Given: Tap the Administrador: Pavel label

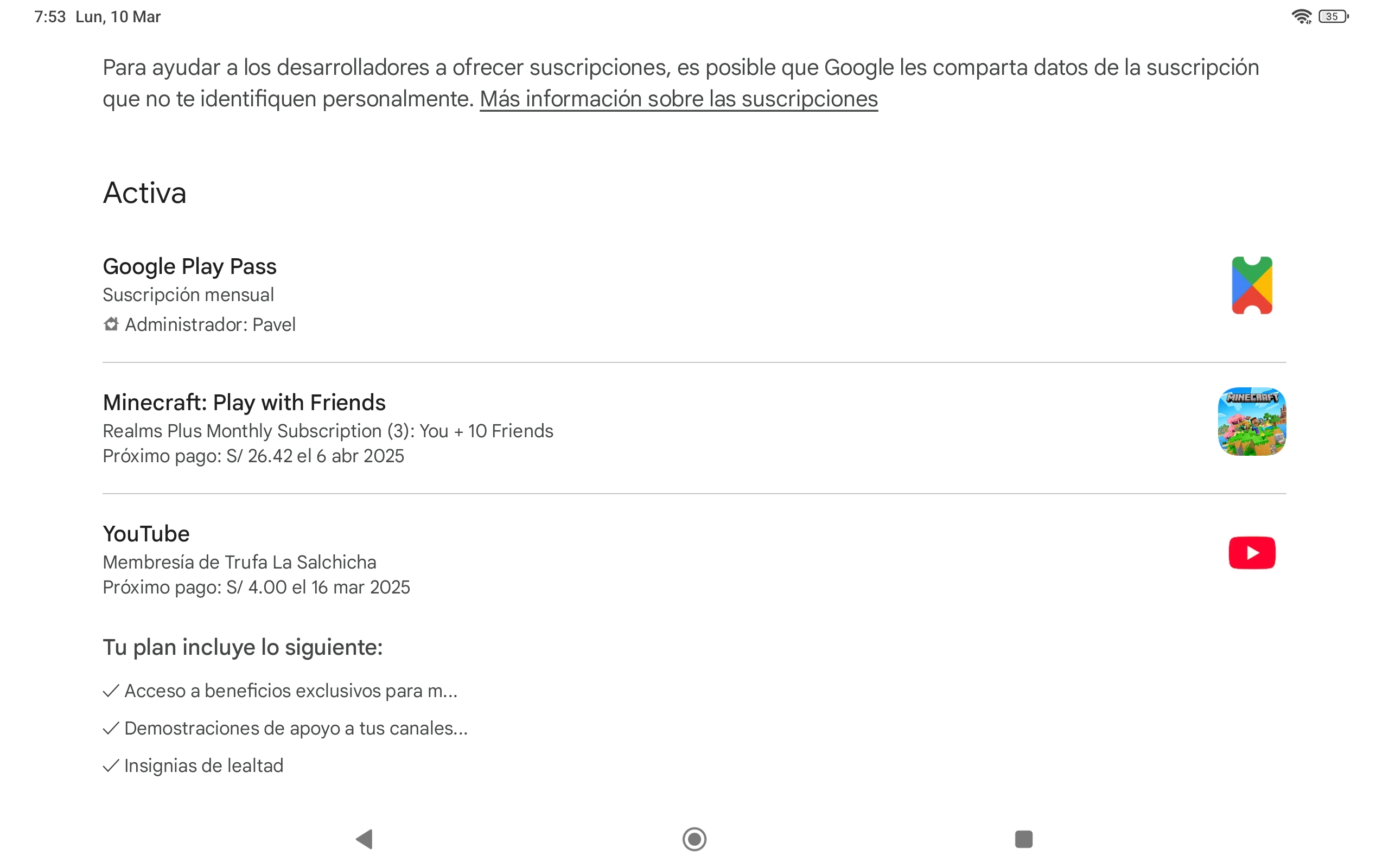Looking at the screenshot, I should click(x=210, y=325).
